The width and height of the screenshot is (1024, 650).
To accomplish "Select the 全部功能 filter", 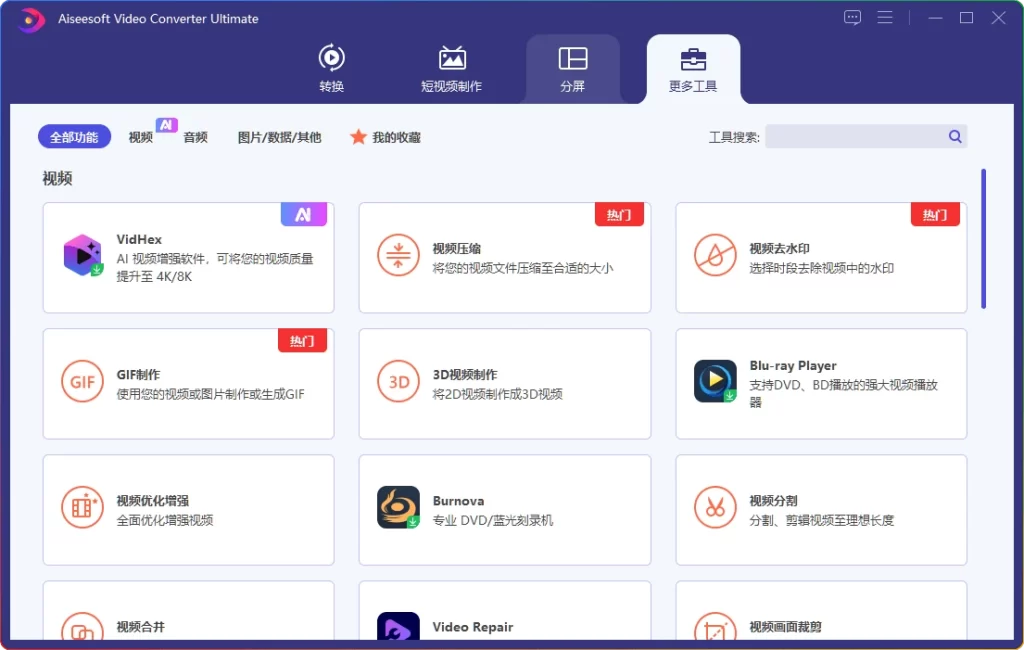I will [x=74, y=137].
